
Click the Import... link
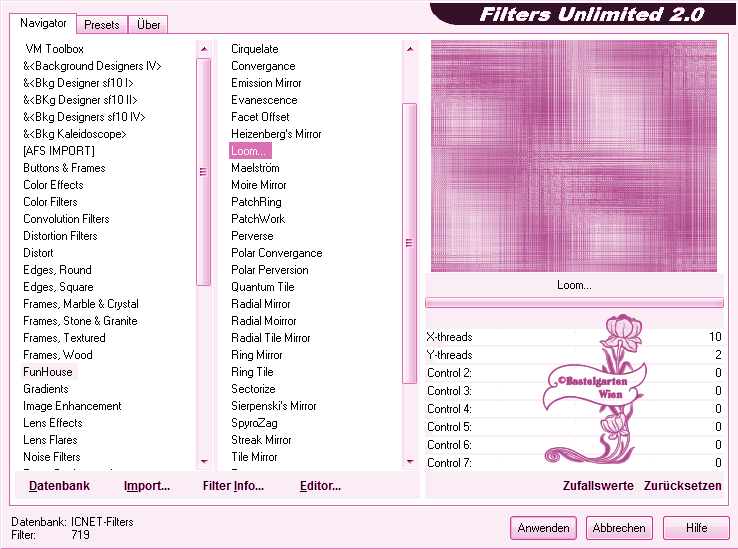147,485
